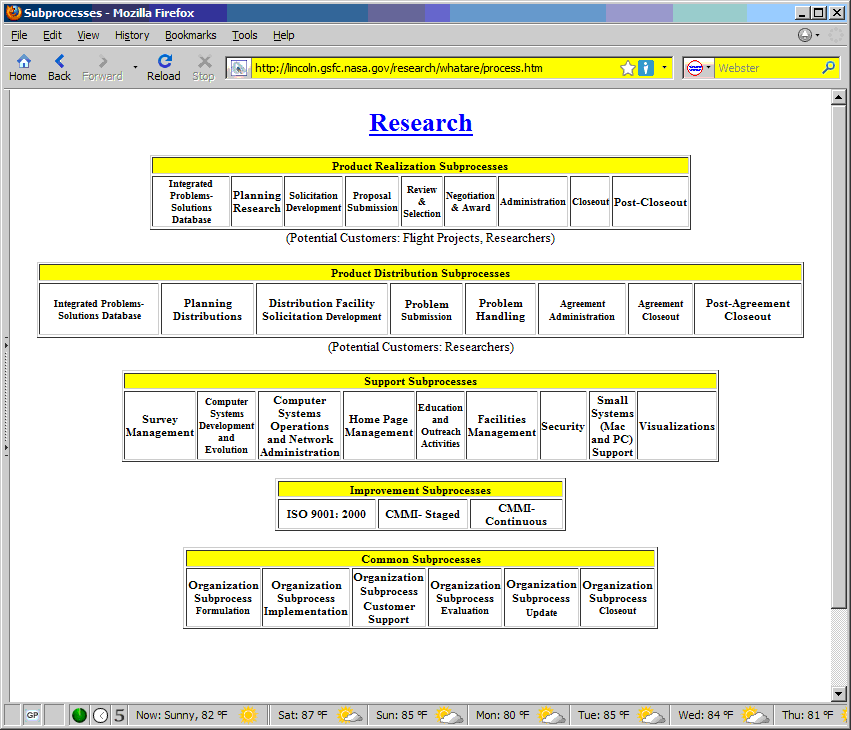Click 'Problem Handling' cell
This screenshot has height=730, width=851.
pos(500,309)
